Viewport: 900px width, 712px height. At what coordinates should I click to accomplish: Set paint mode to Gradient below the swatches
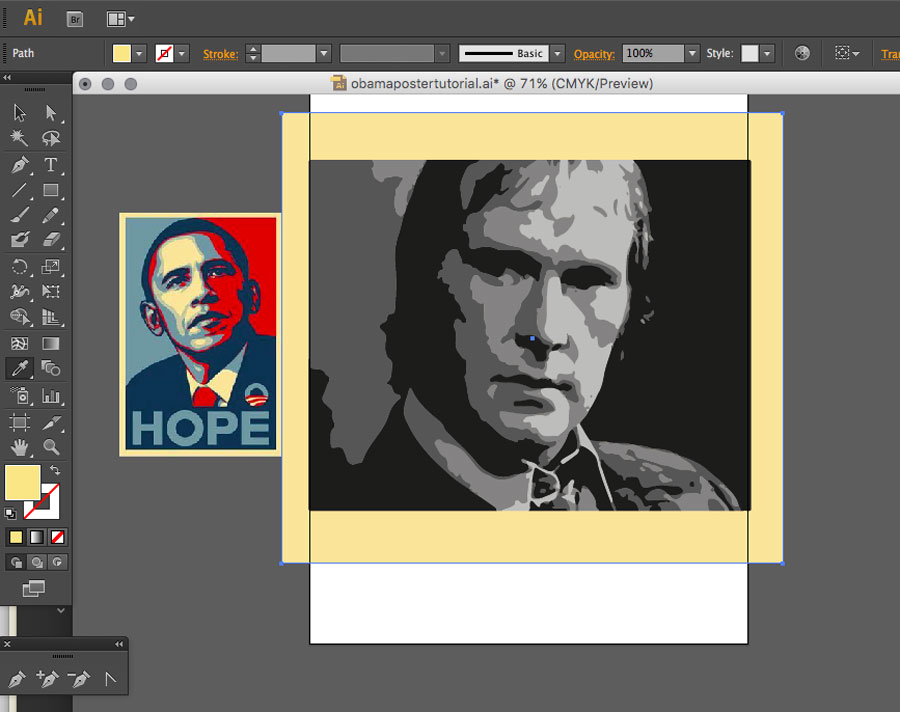36,537
